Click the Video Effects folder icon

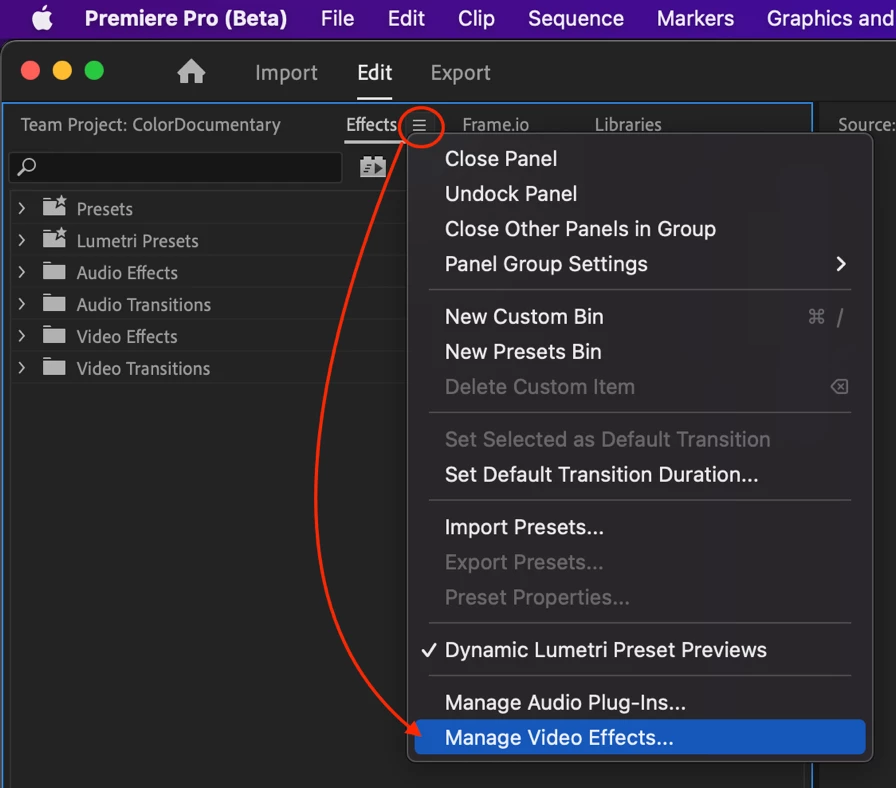pos(54,335)
